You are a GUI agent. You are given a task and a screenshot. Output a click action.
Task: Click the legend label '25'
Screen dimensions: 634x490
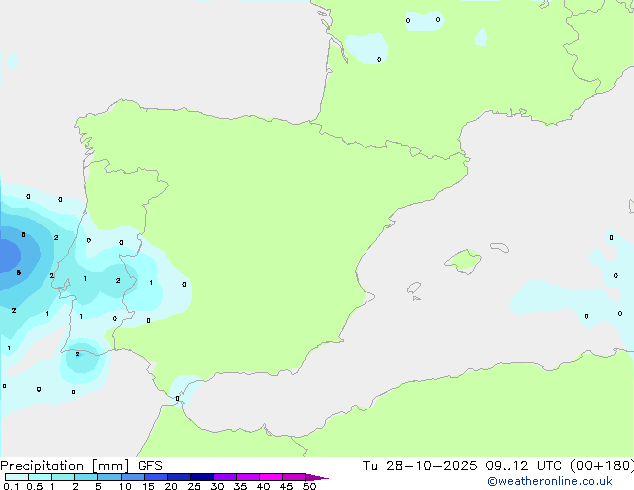194,486
